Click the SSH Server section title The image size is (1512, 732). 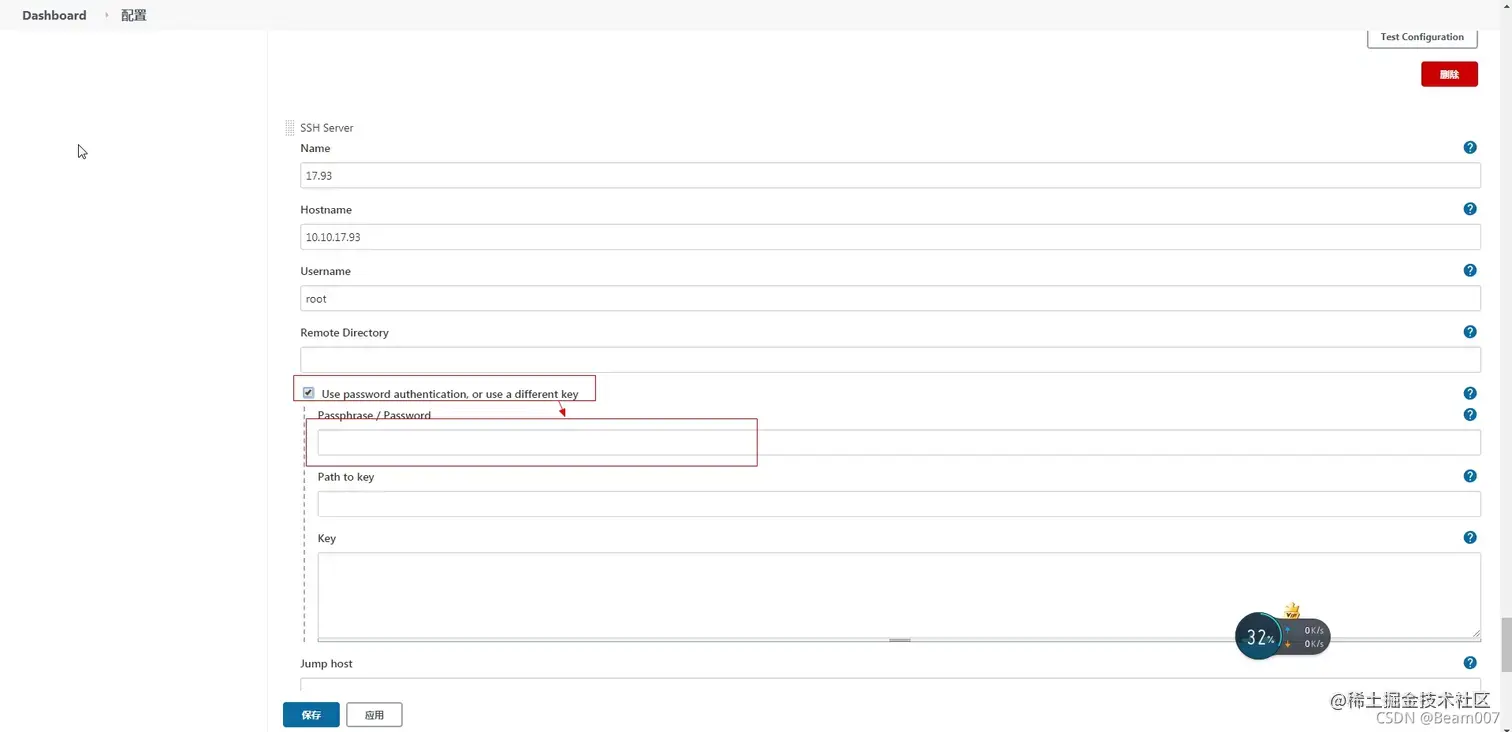[327, 128]
